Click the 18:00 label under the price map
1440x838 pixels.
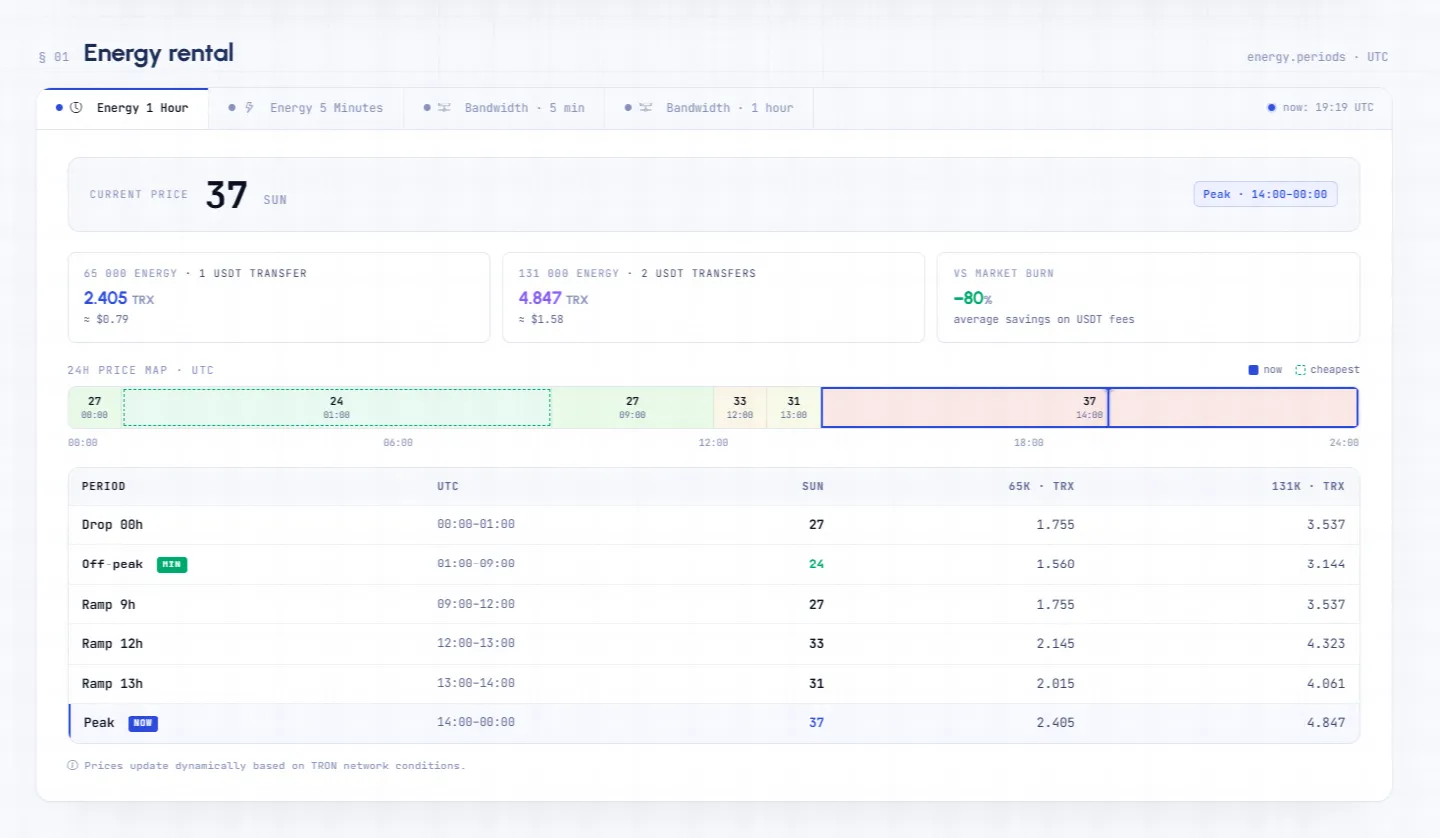pyautogui.click(x=1028, y=443)
